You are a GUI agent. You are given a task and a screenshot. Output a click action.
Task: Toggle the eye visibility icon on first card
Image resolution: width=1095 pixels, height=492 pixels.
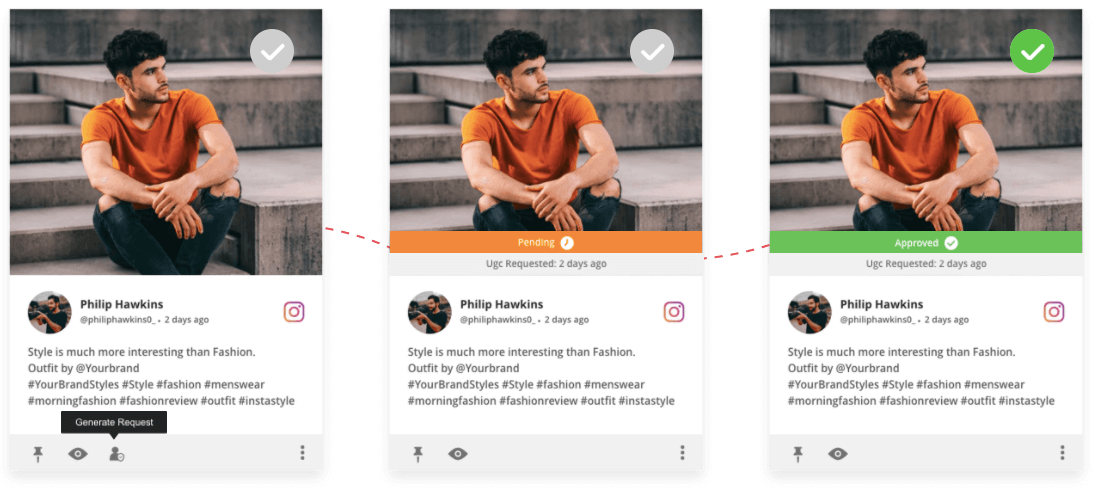point(78,454)
